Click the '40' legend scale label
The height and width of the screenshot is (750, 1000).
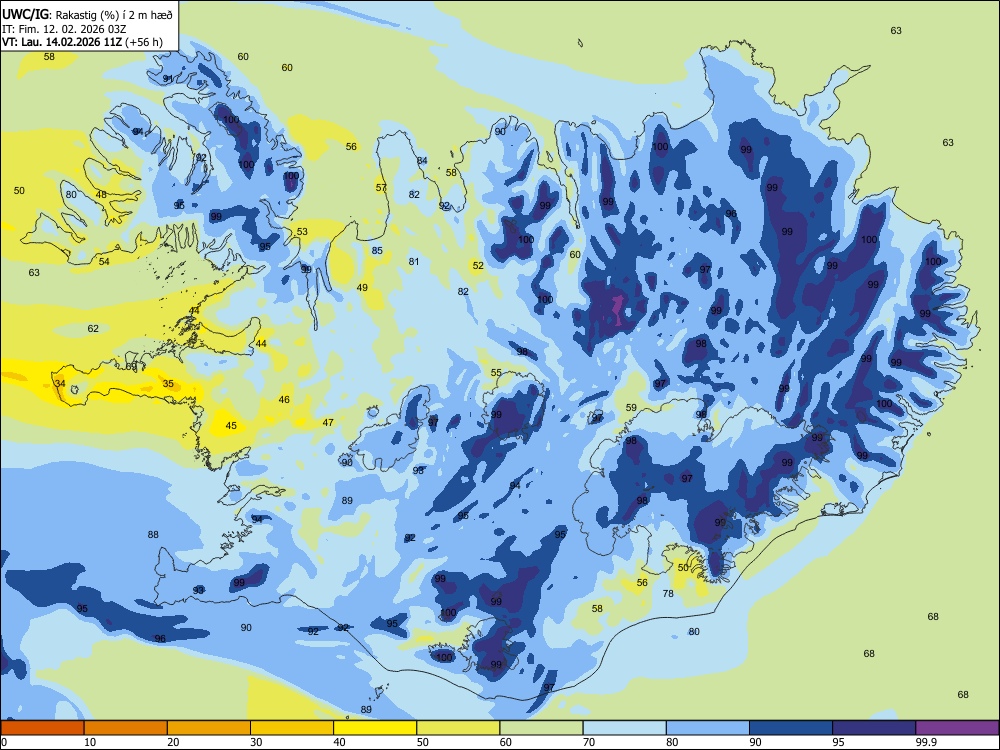(339, 742)
